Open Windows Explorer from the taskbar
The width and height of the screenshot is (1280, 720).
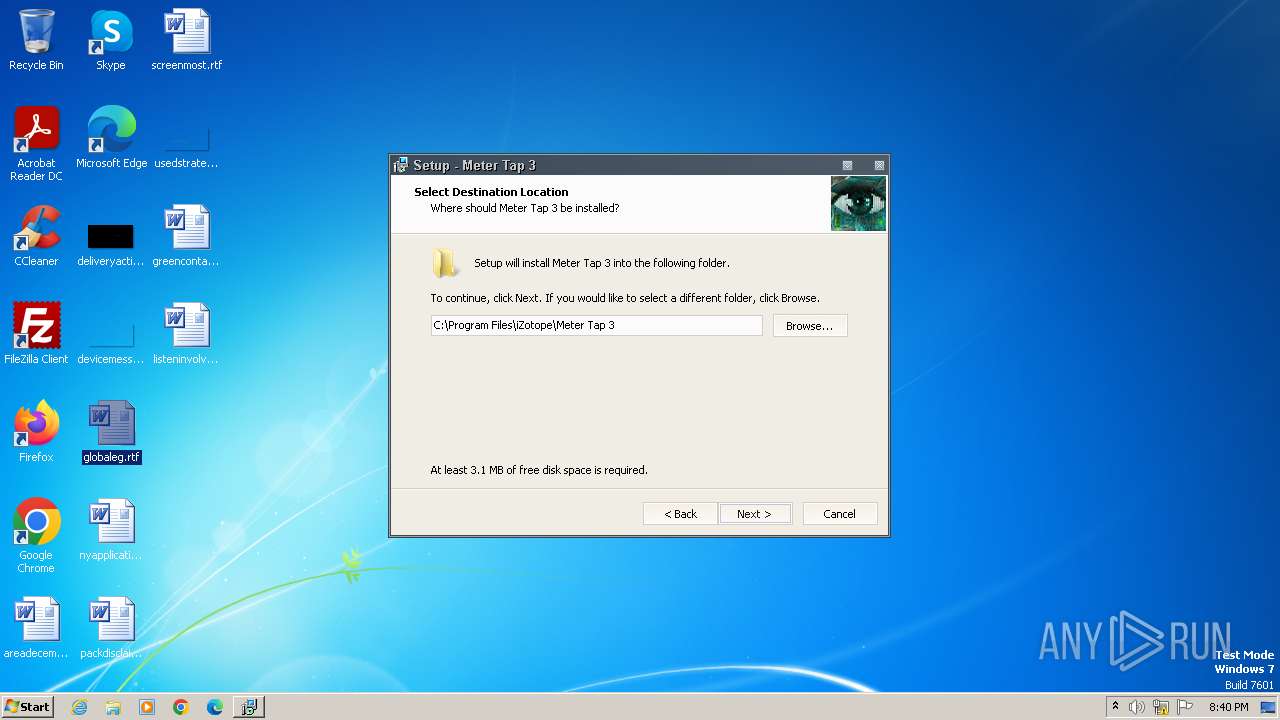click(113, 707)
